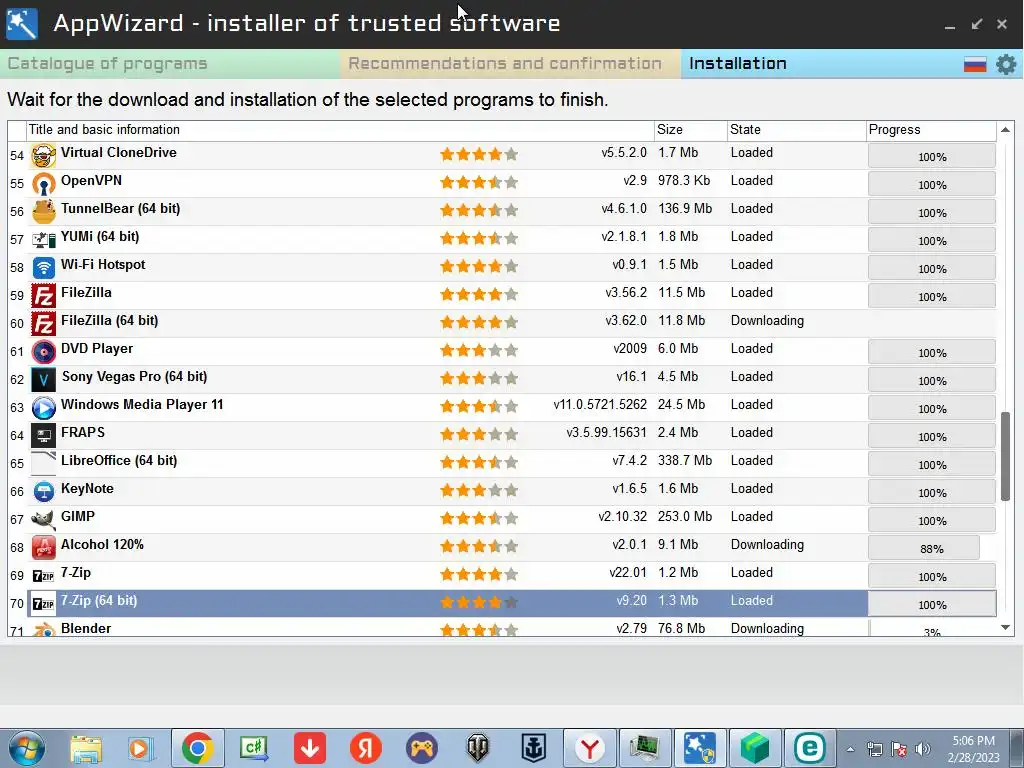Image resolution: width=1024 pixels, height=768 pixels.
Task: Click the FileZilla v3.56.2 icon
Action: pos(44,296)
